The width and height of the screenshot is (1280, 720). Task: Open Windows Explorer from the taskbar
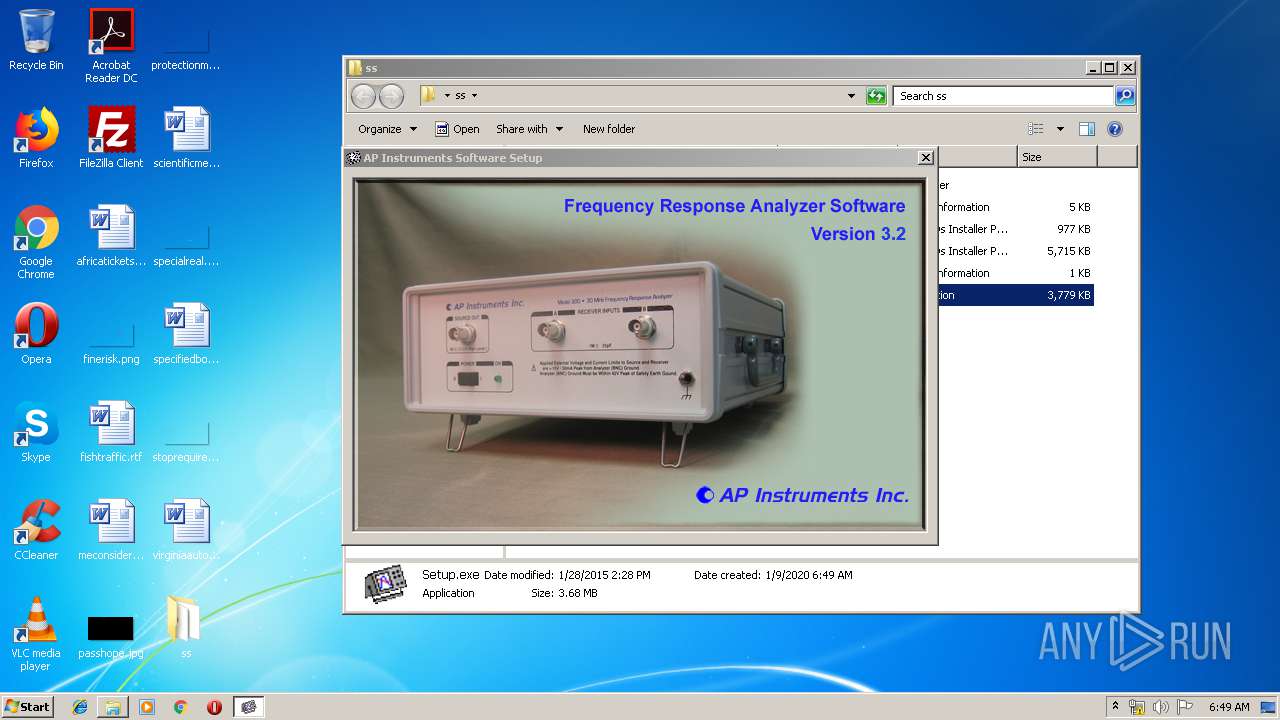[113, 707]
